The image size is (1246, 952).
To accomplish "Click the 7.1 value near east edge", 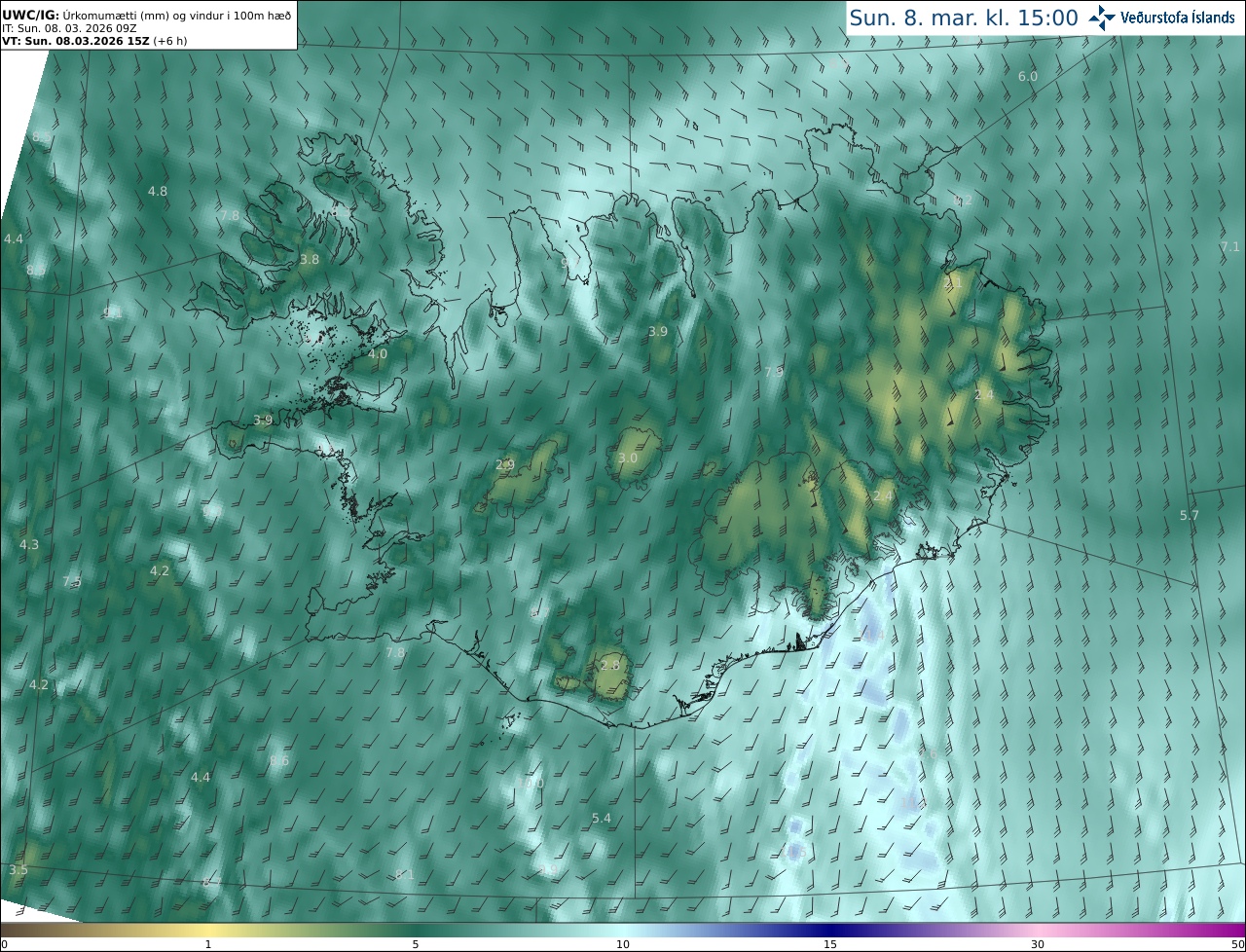I will (x=1230, y=246).
